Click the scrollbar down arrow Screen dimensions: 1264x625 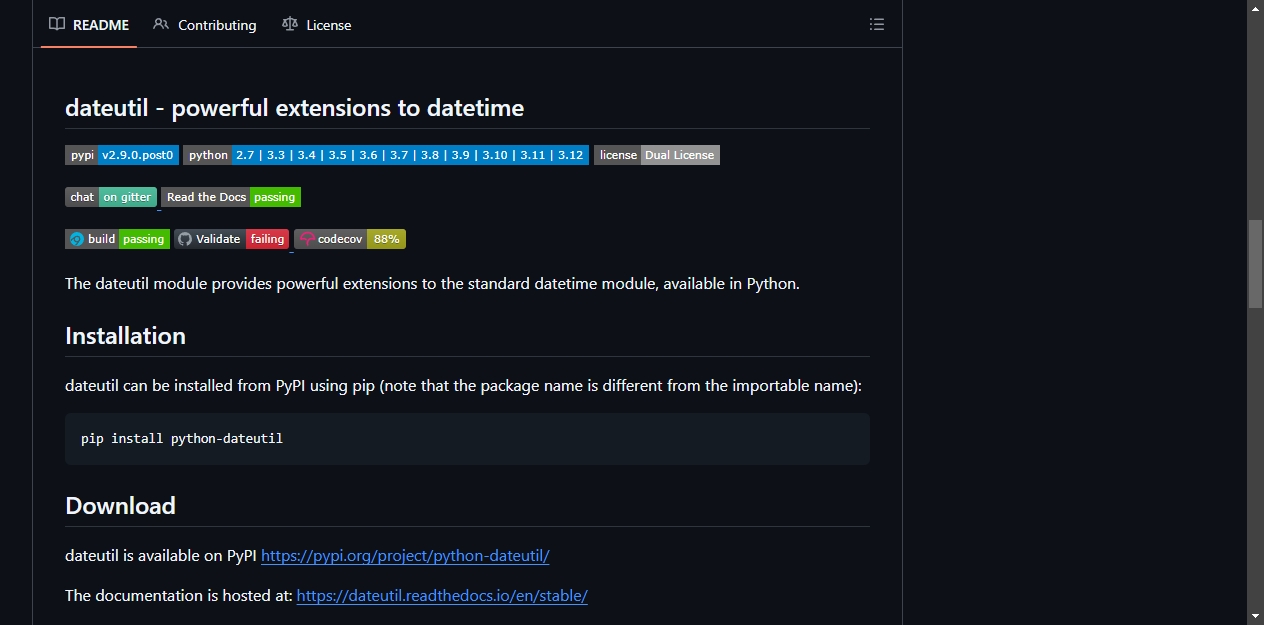coord(1255,616)
